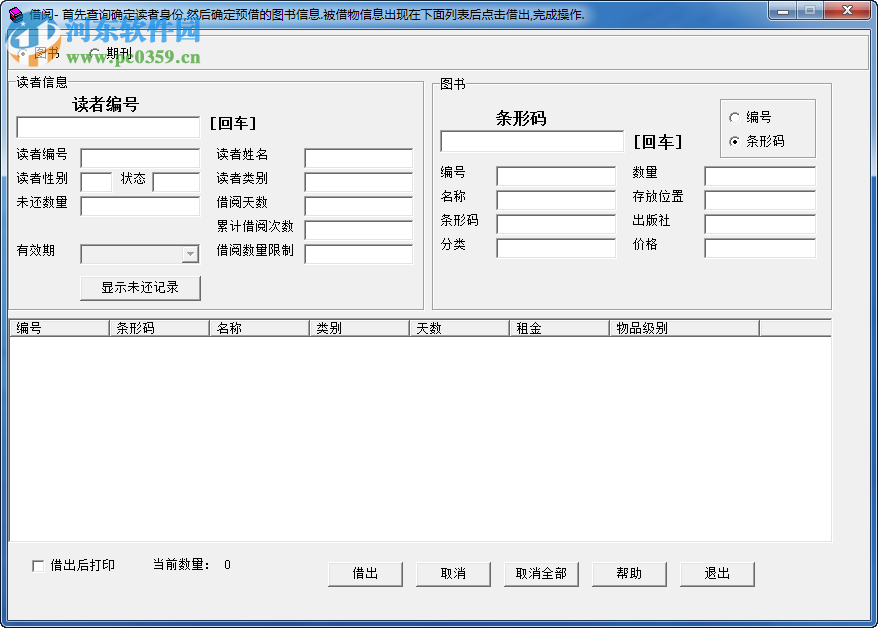
Task: Click the 借阅 application icon in the title bar
Action: [13, 13]
